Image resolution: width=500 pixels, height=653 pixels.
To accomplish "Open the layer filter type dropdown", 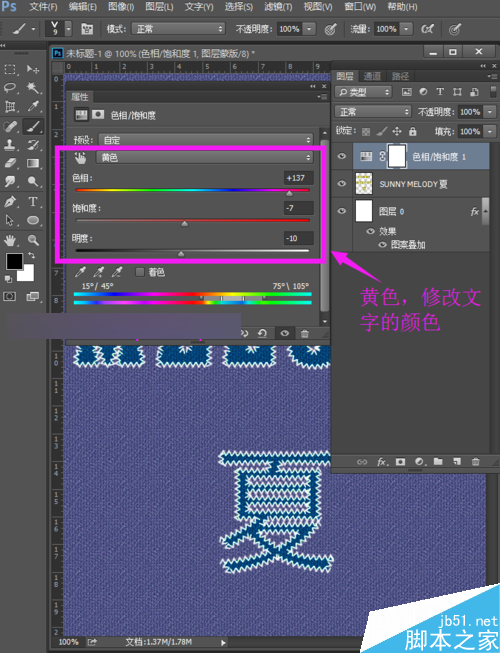I will (x=363, y=92).
